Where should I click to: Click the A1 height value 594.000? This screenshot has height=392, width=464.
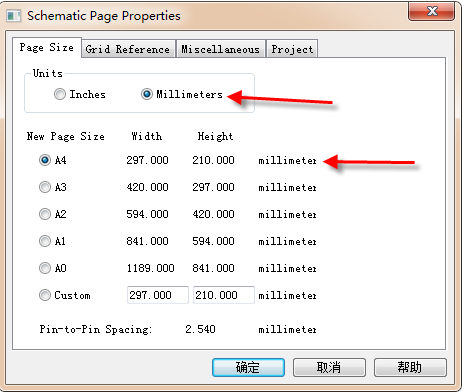[213, 241]
